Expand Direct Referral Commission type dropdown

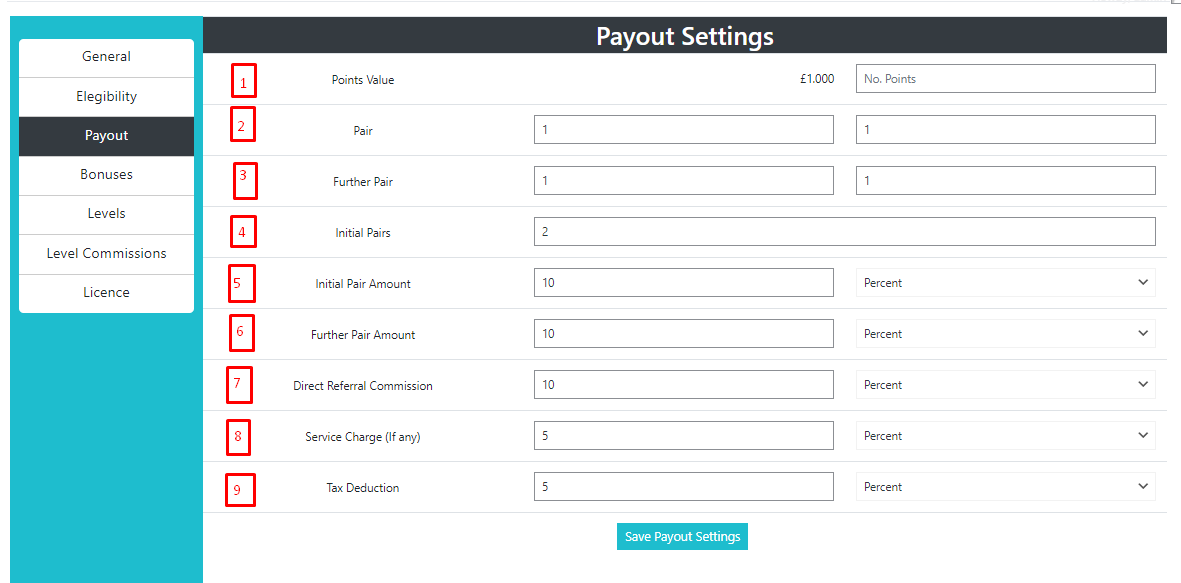point(1005,385)
